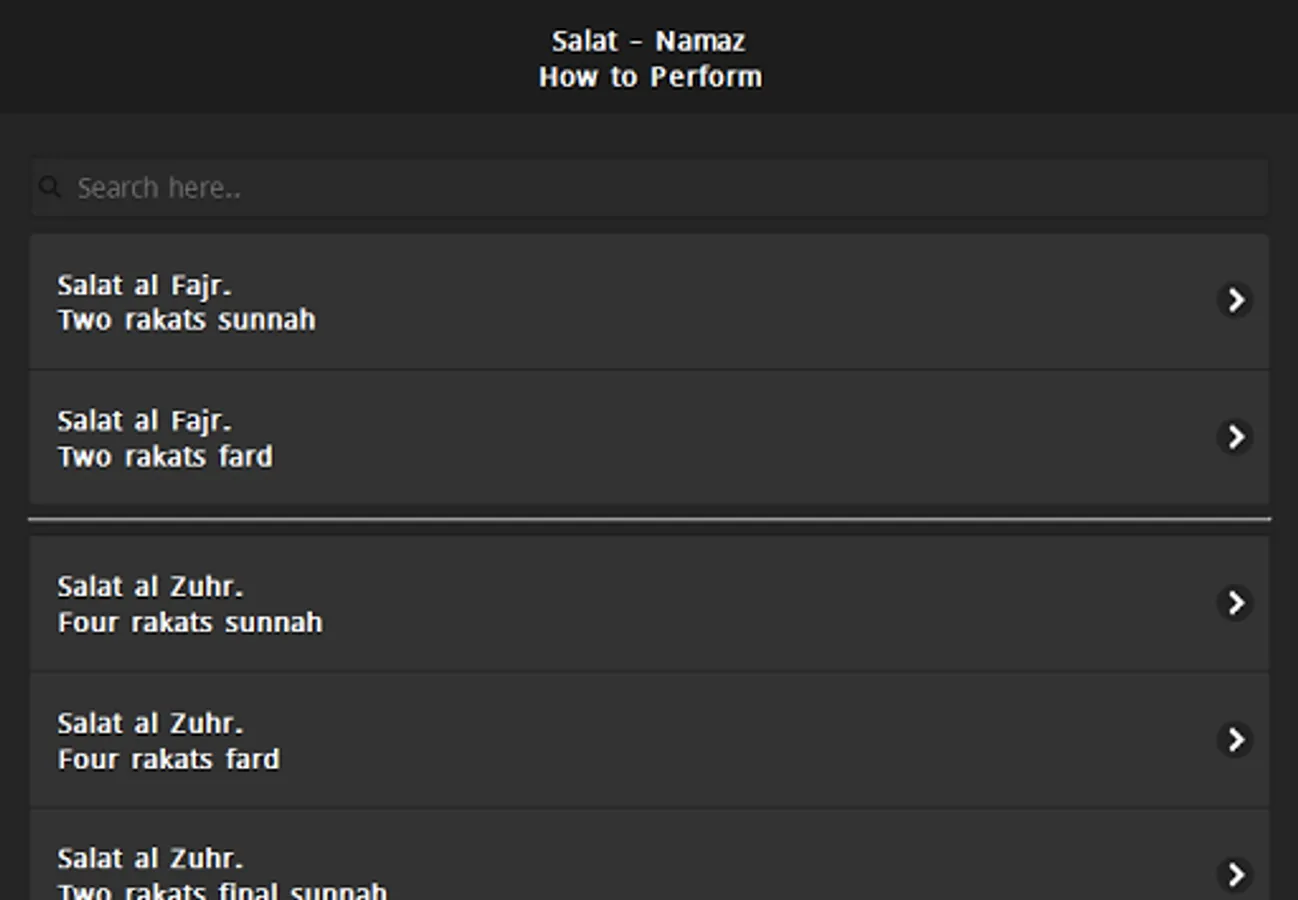Click the search magnifier icon
The image size is (1298, 900).
click(50, 187)
